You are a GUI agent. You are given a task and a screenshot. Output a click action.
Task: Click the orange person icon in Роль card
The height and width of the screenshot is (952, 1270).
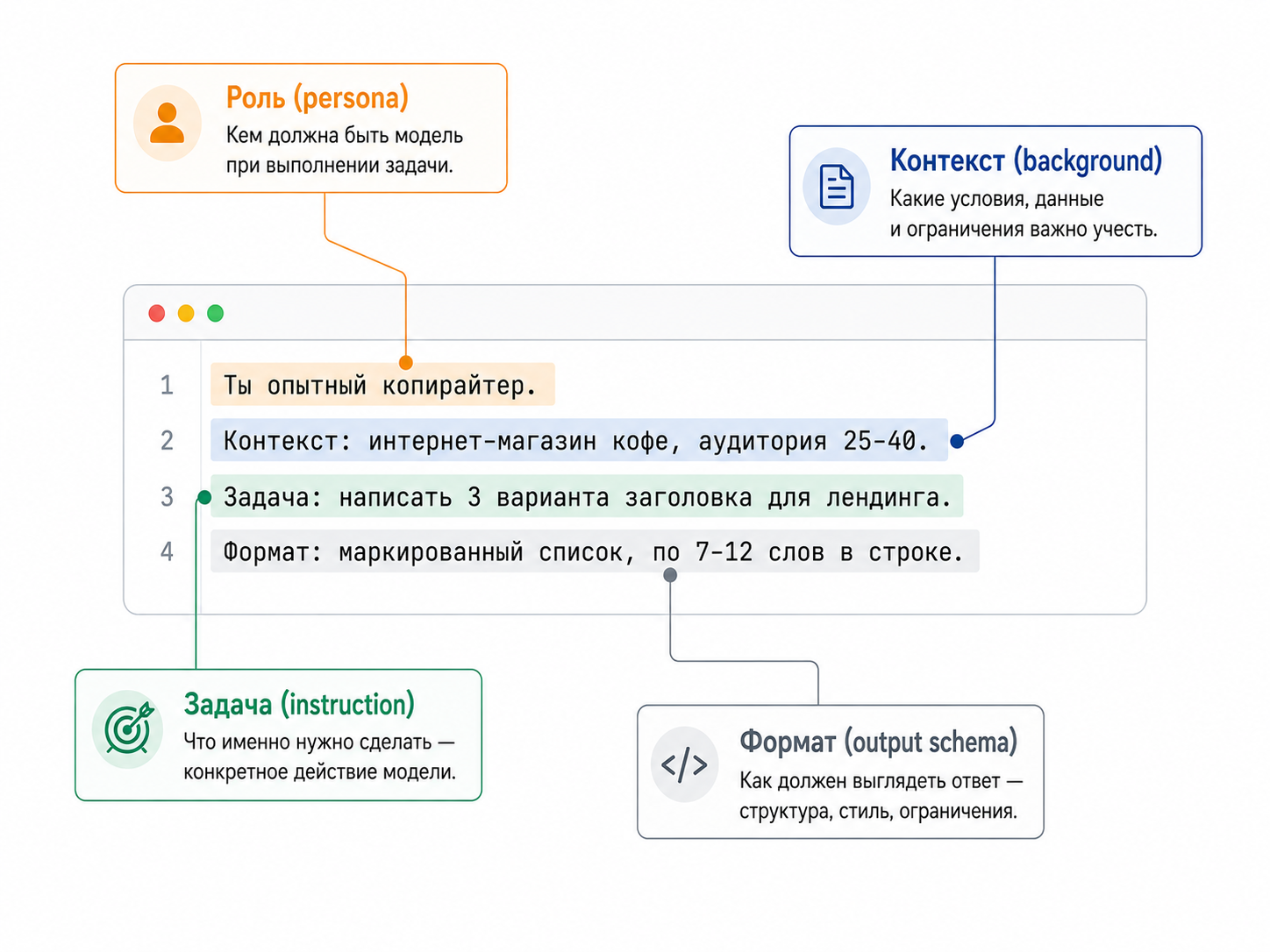pos(167,123)
